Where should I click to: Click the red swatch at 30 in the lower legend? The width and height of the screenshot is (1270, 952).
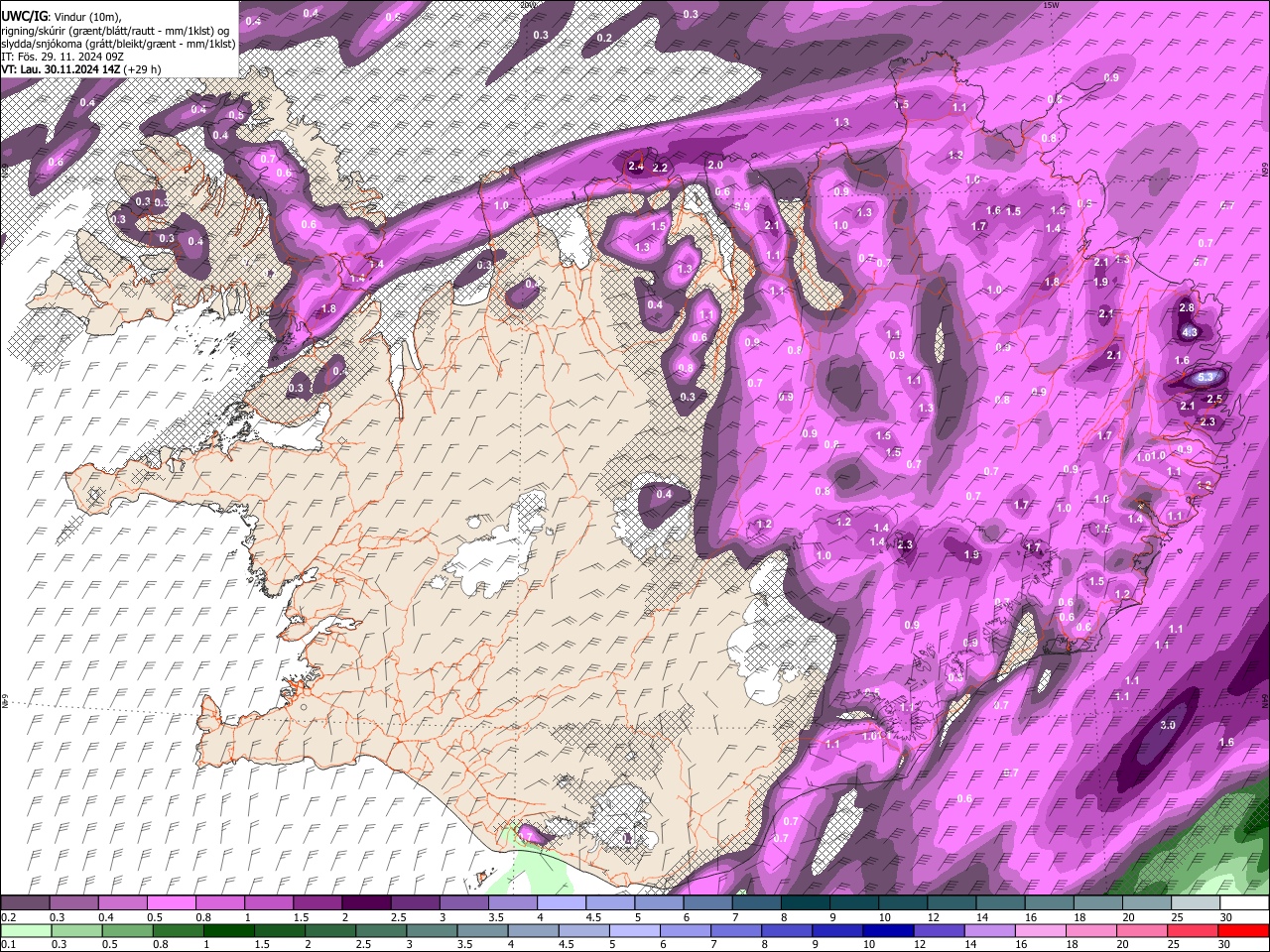coord(1243,931)
